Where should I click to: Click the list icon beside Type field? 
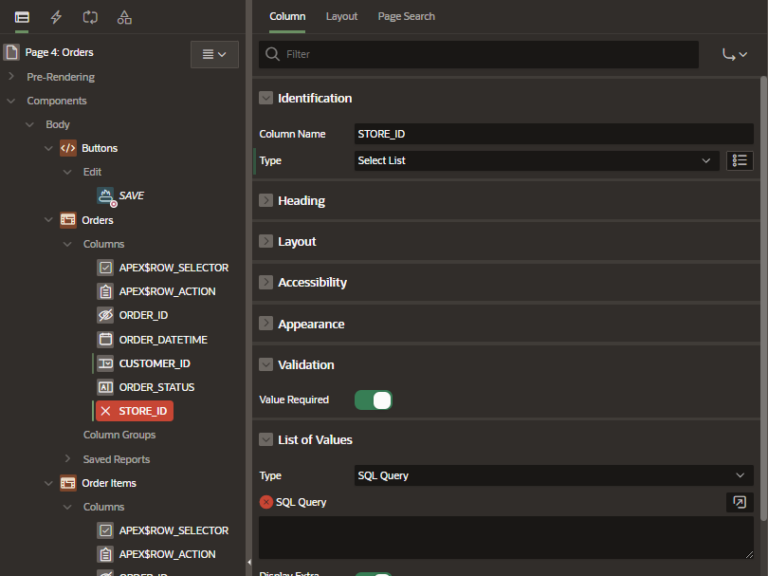click(x=740, y=160)
